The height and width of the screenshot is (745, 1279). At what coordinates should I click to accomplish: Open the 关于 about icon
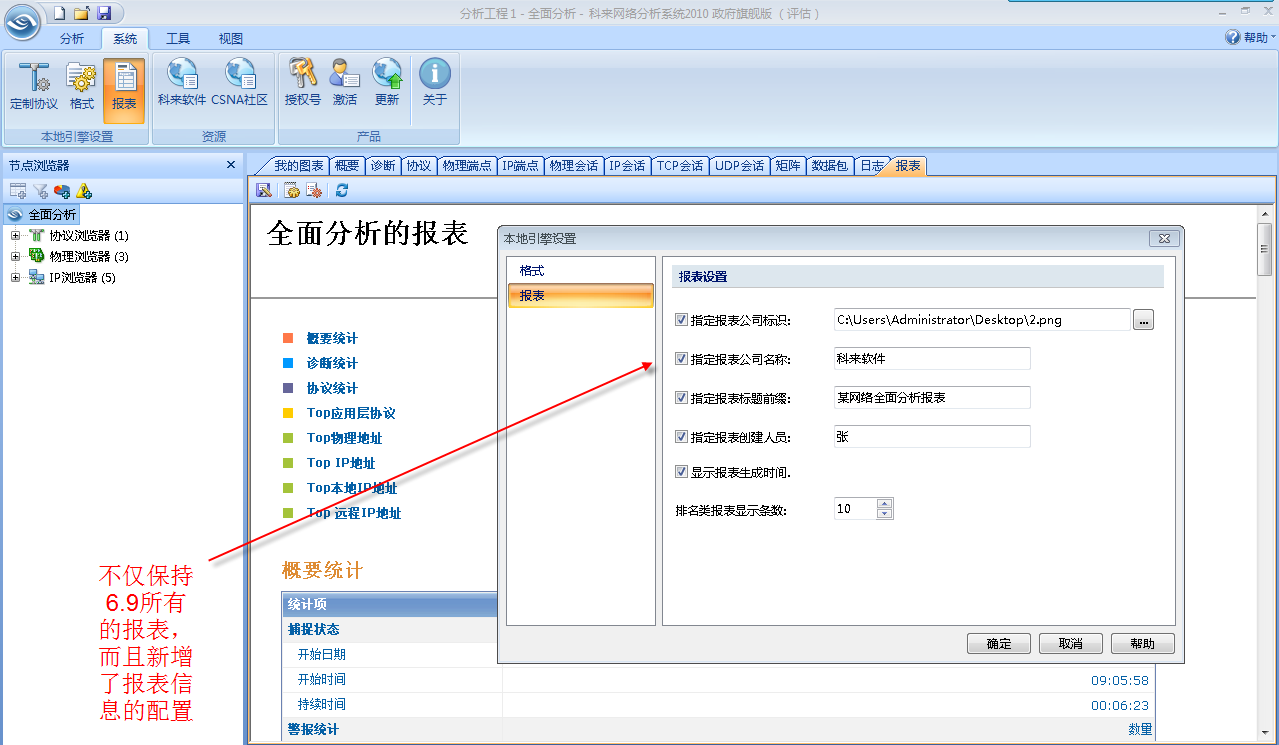tap(434, 84)
